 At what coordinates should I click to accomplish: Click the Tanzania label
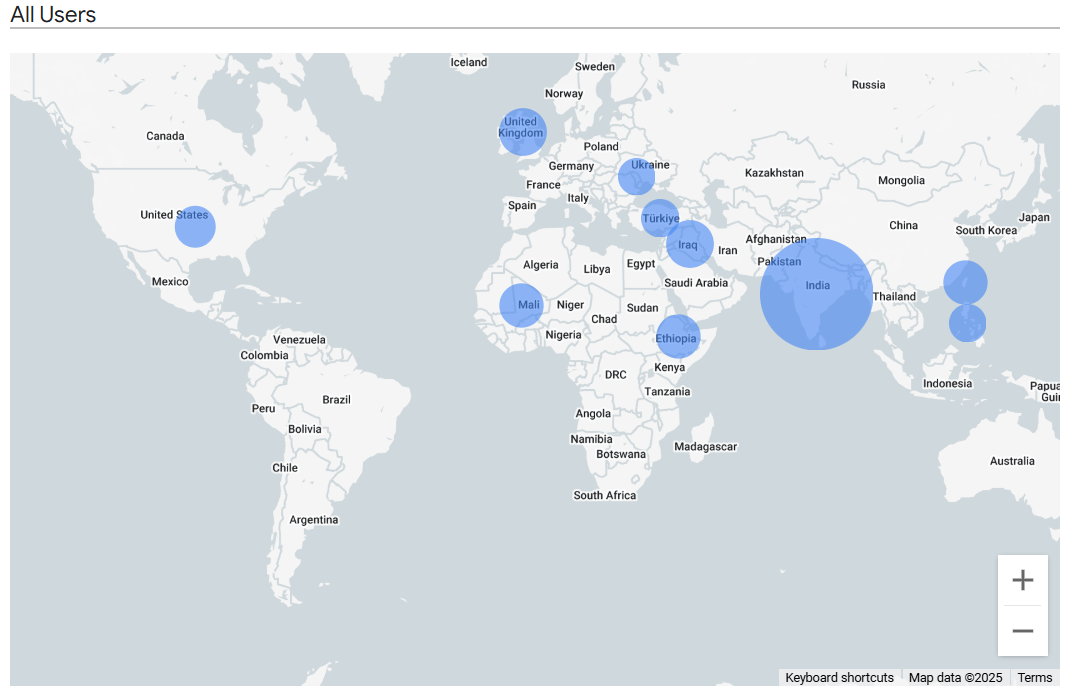click(667, 392)
